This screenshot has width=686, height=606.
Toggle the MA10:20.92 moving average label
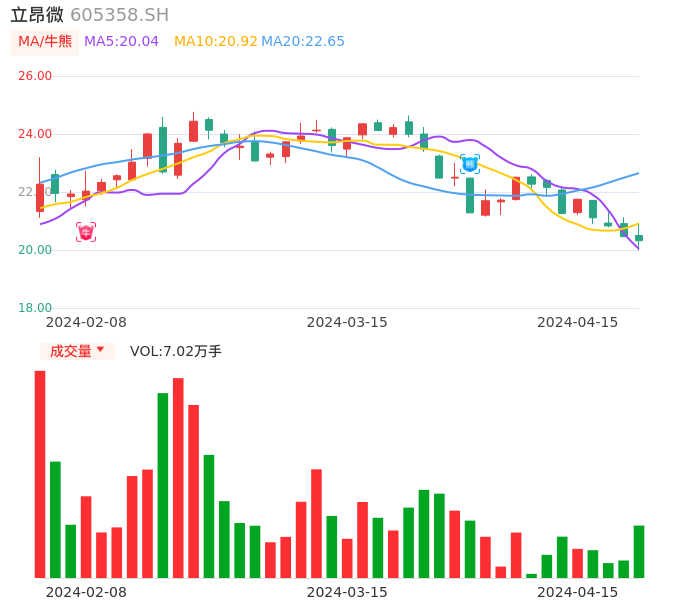click(x=215, y=42)
